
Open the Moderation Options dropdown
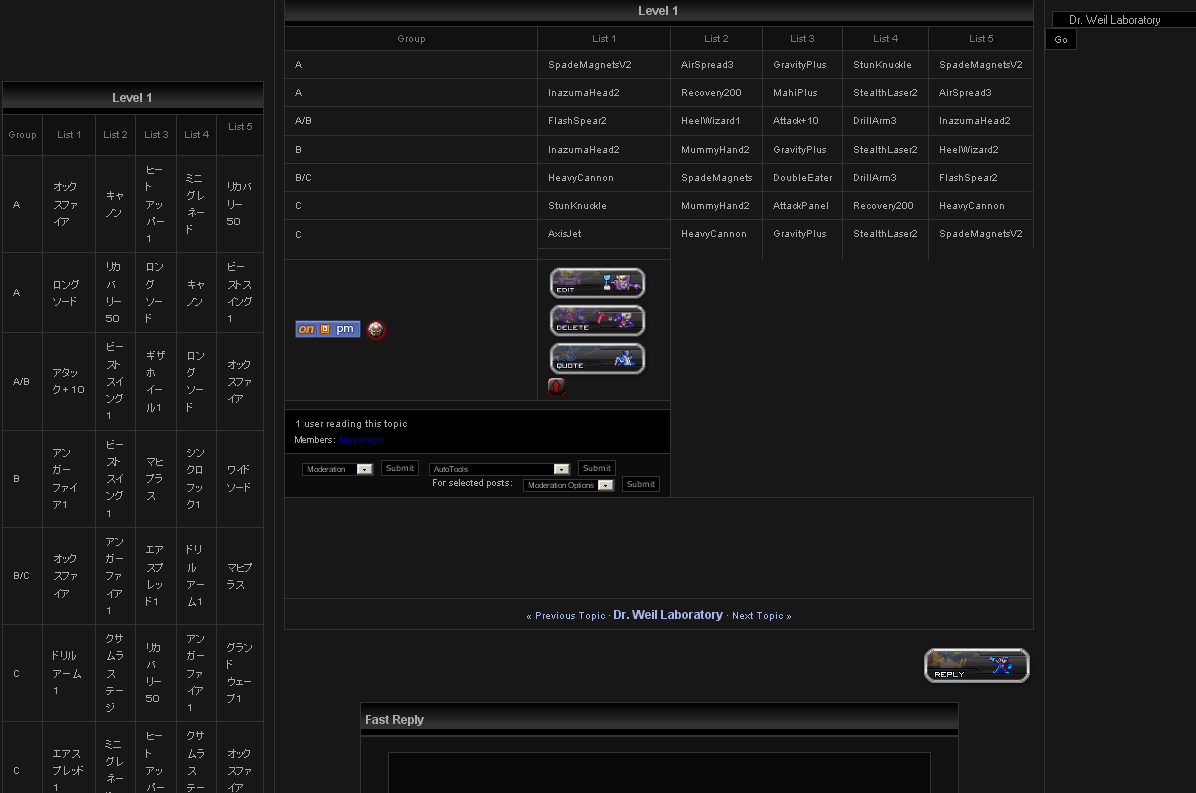[x=568, y=485]
